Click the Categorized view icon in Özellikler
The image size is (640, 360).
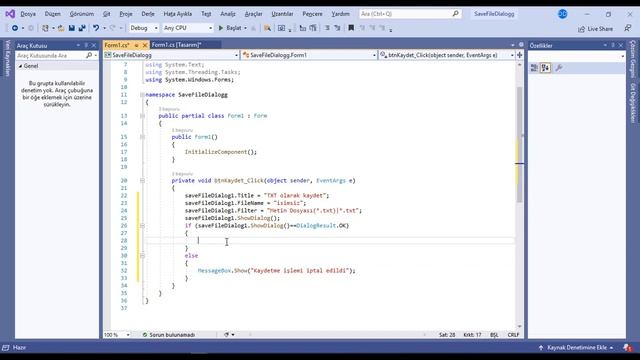[x=534, y=68]
